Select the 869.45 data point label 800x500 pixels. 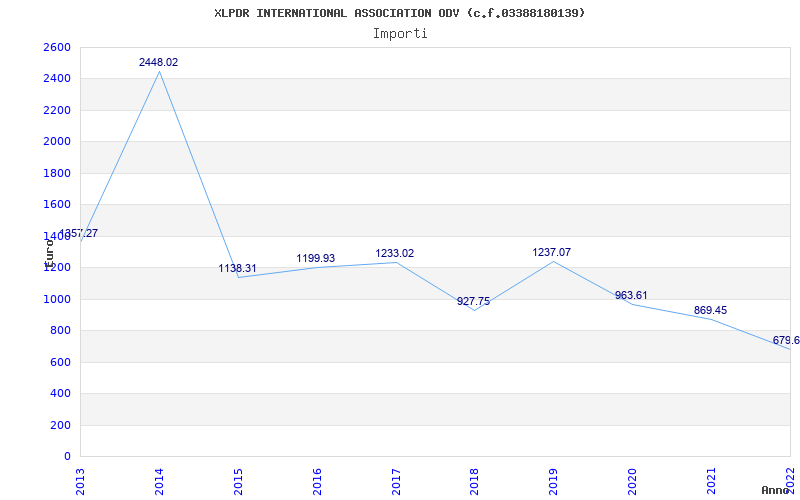(x=708, y=310)
